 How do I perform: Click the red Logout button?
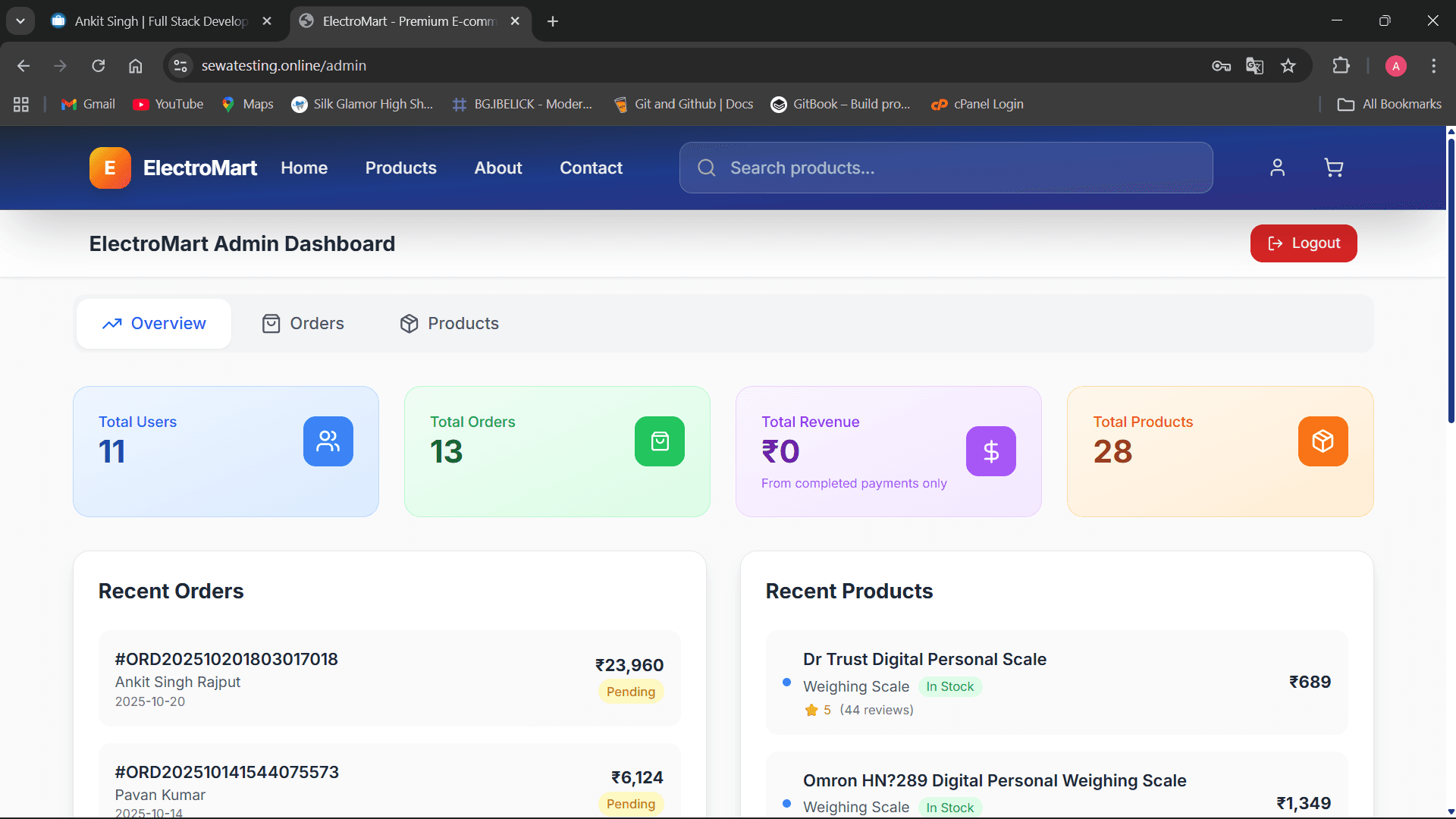[x=1304, y=243]
